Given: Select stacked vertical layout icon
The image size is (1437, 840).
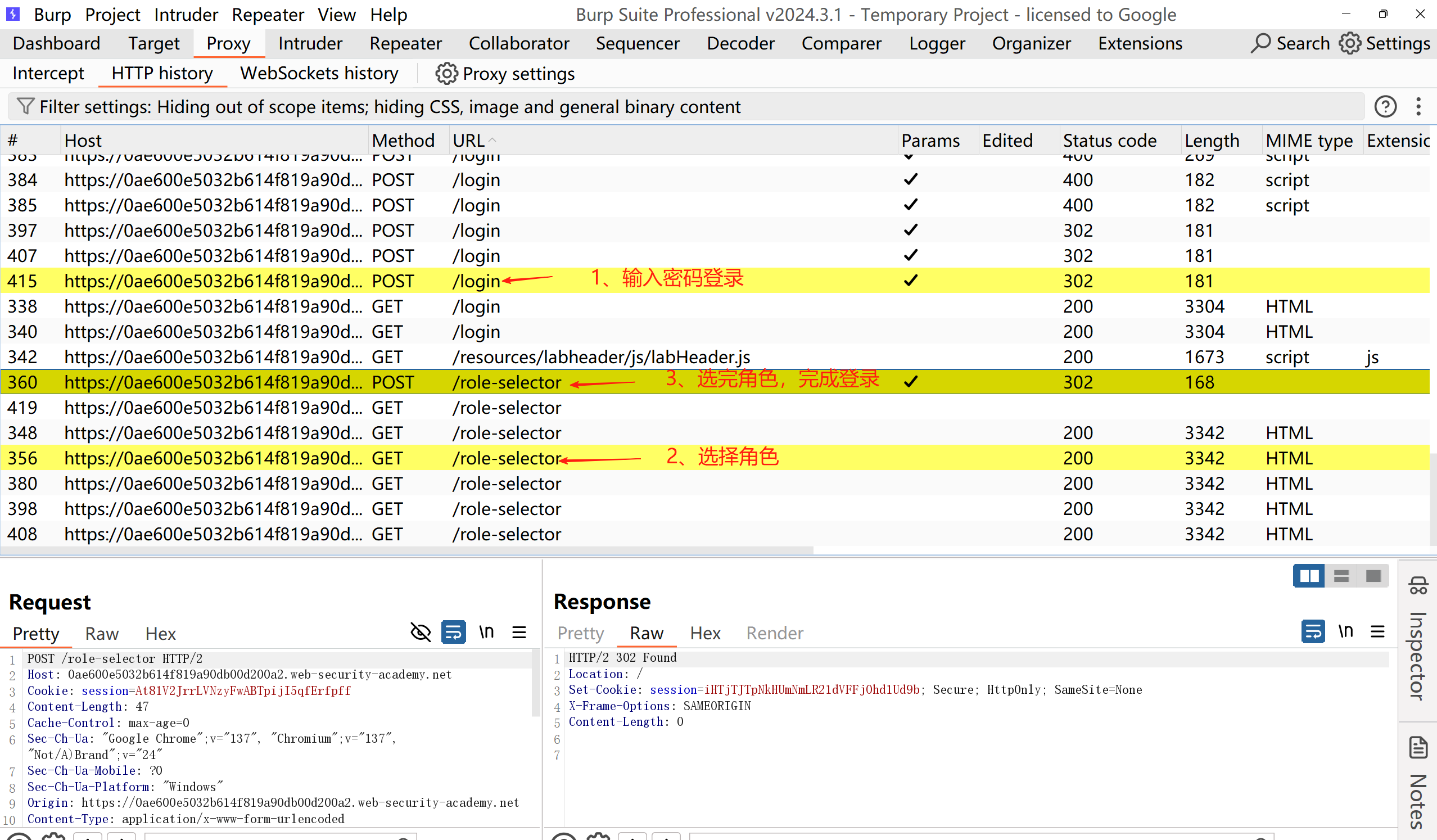Looking at the screenshot, I should pyautogui.click(x=1341, y=576).
